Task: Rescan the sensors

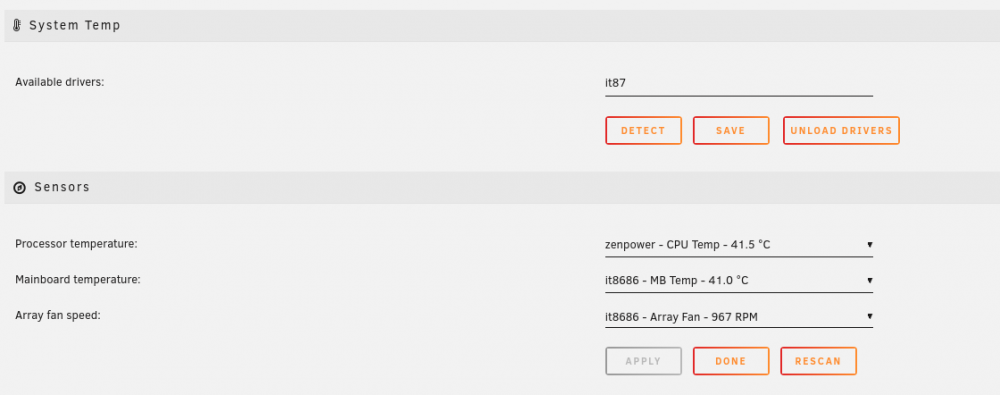Action: tap(818, 361)
